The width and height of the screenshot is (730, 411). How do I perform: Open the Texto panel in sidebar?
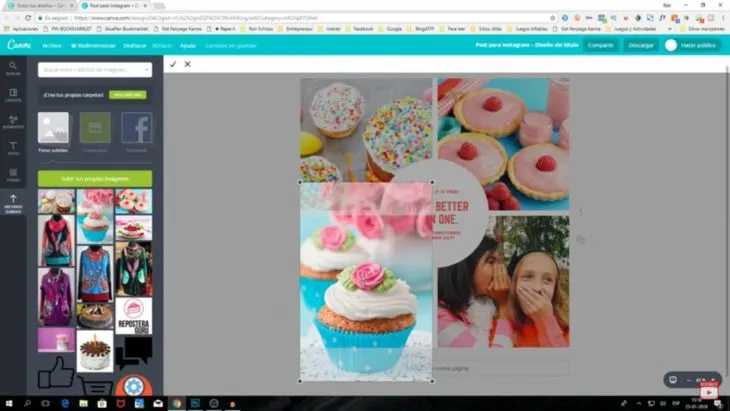13,148
